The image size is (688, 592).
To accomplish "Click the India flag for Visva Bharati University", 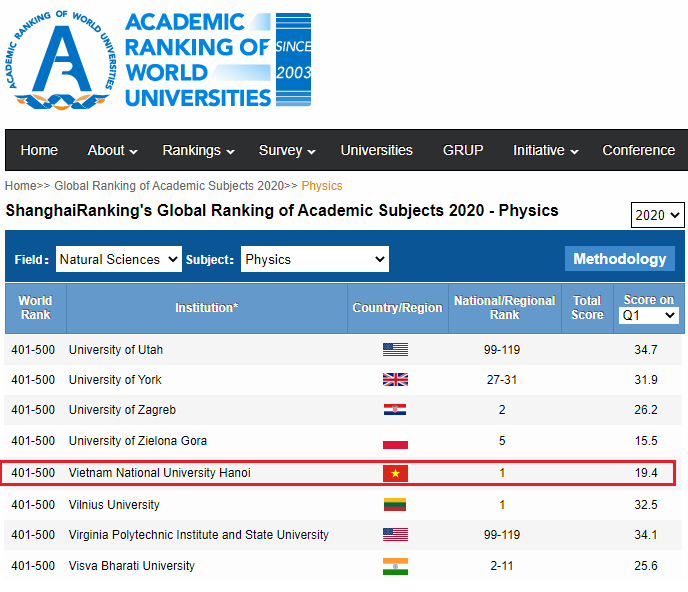I will [x=395, y=566].
